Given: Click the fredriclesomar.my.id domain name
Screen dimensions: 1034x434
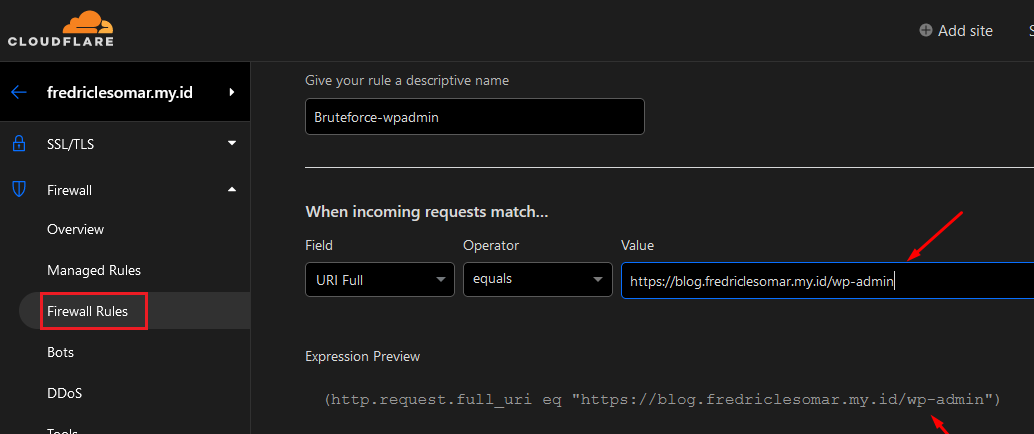Looking at the screenshot, I should pos(120,93).
